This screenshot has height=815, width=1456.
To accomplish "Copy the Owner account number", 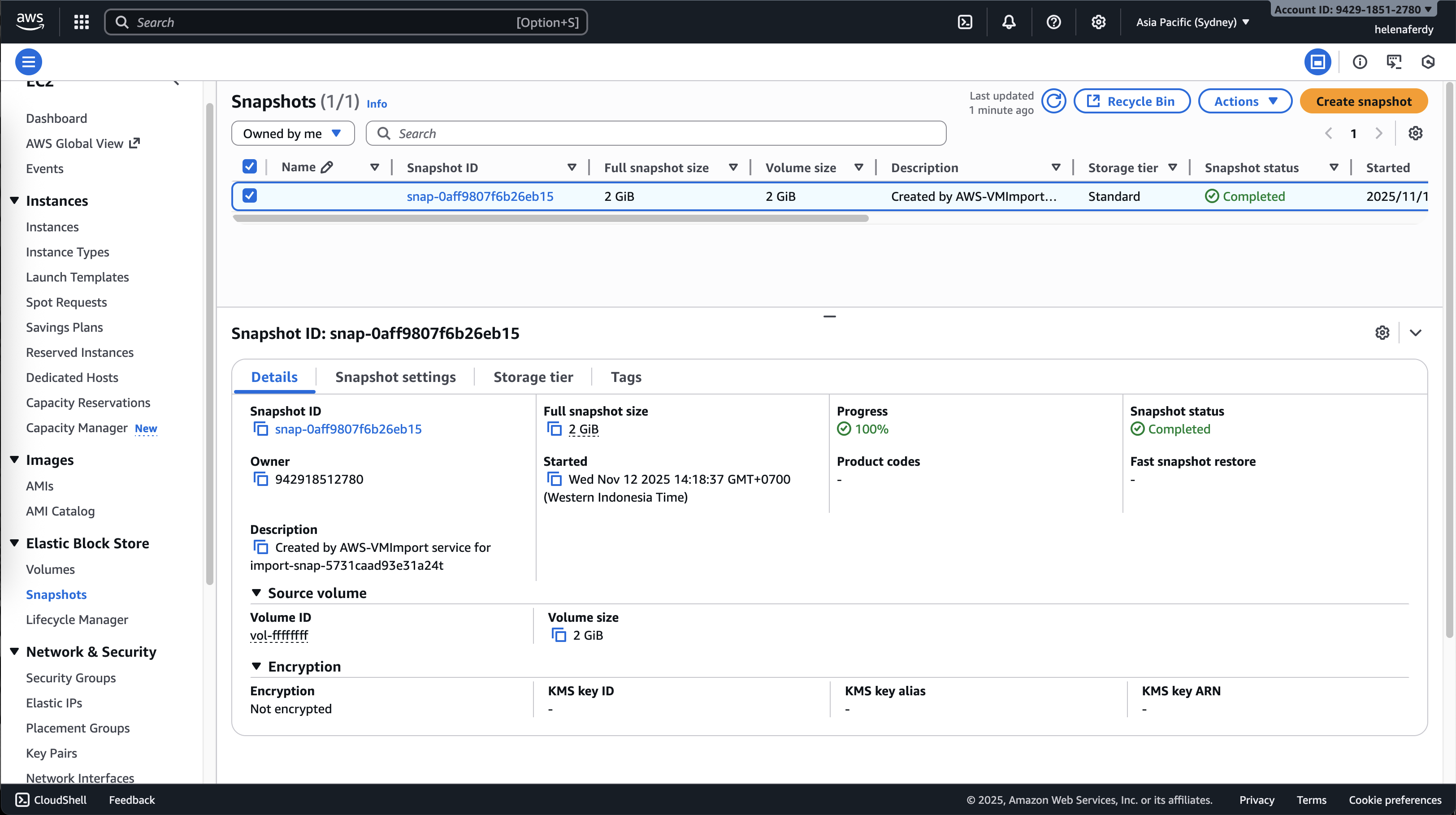I will (x=260, y=479).
